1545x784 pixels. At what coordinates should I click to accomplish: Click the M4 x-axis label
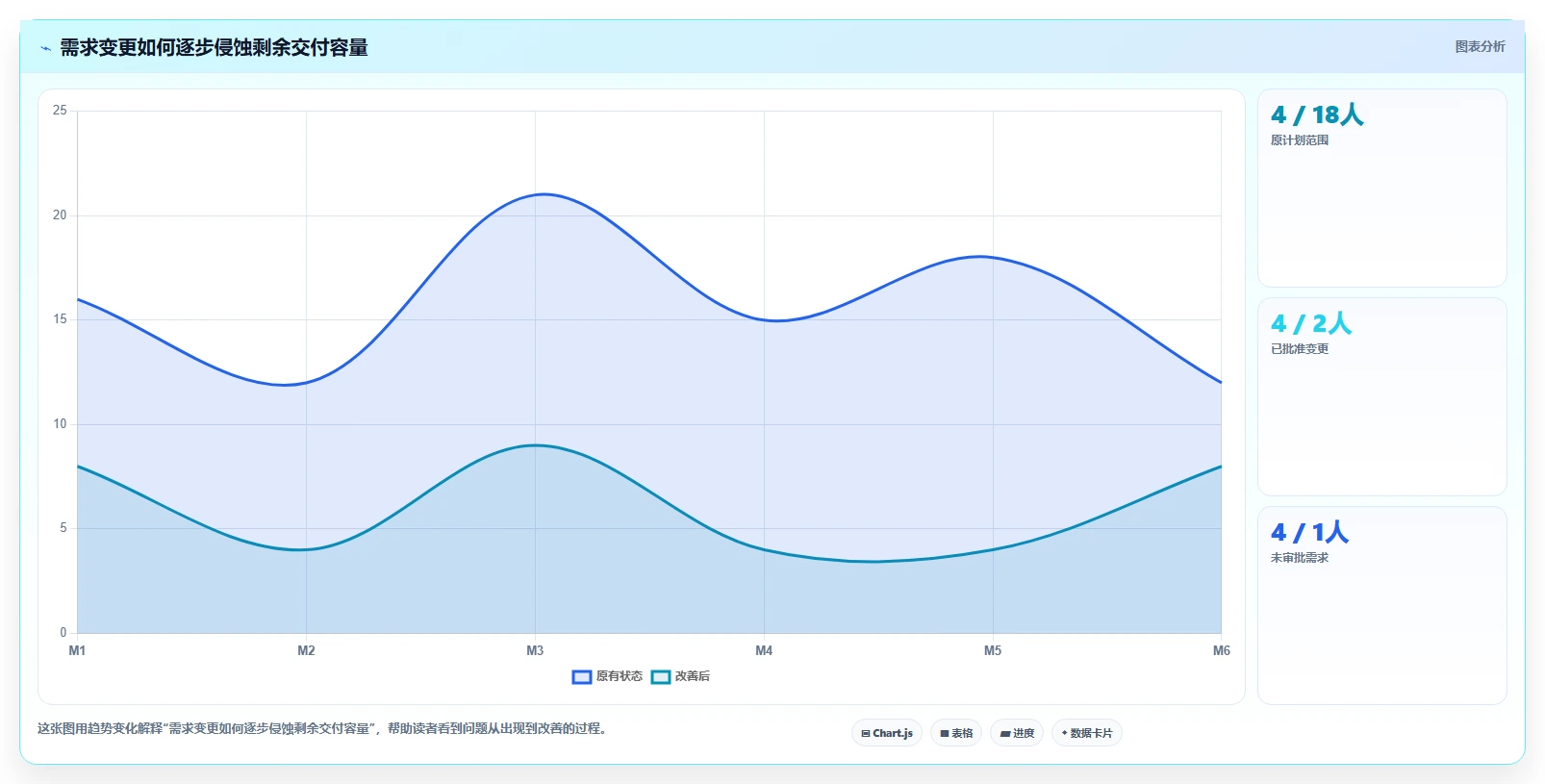click(764, 651)
